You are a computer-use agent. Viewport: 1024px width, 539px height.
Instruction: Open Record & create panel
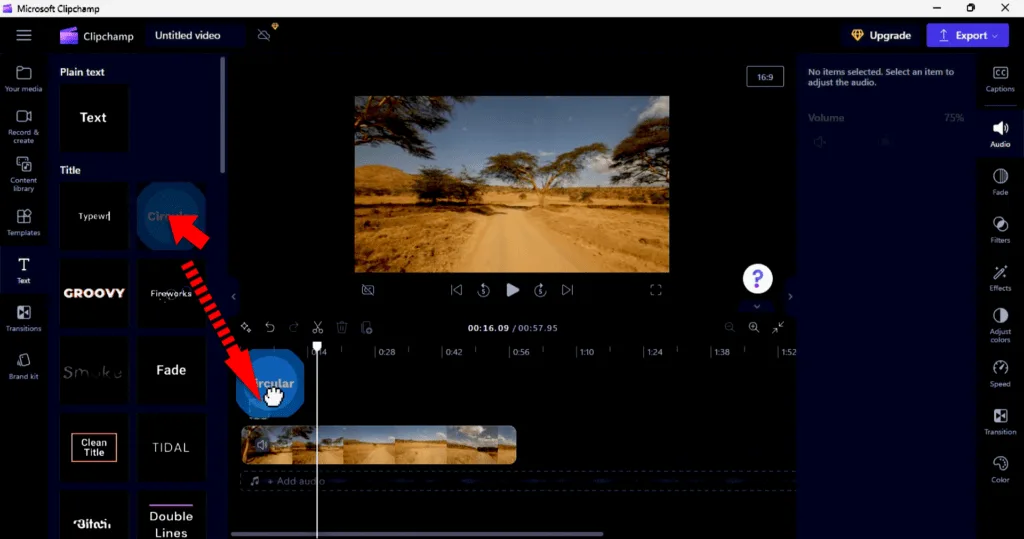pos(24,126)
